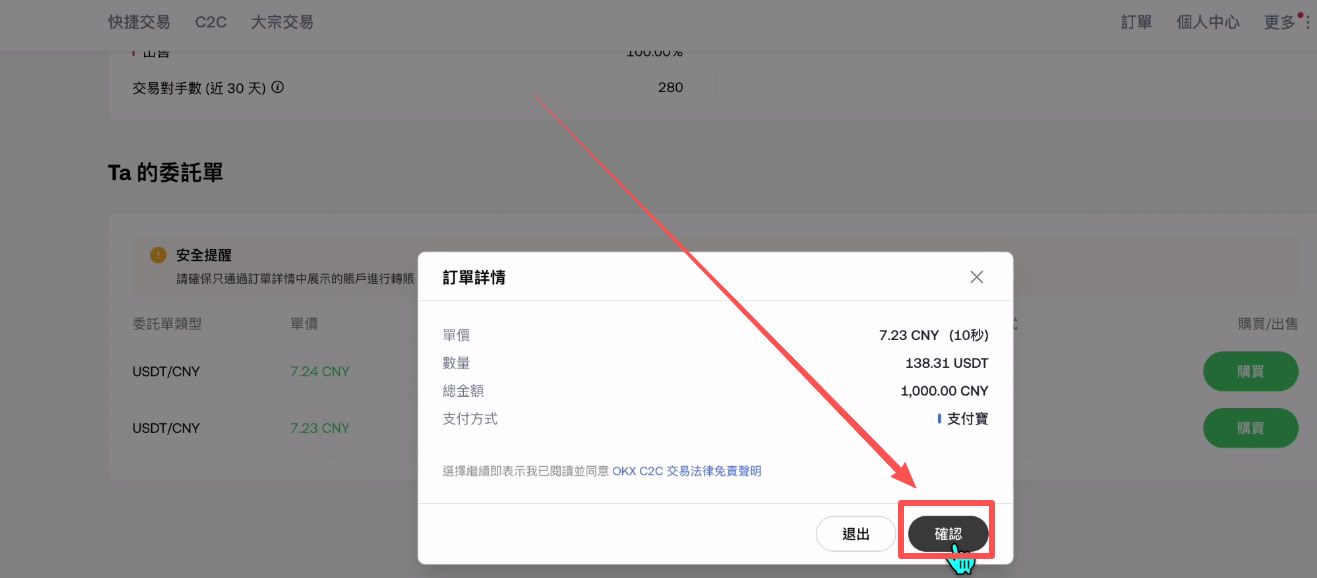Click 購買 on the 7.23 CNY listing
Image resolution: width=1317 pixels, height=578 pixels.
pyautogui.click(x=1250, y=428)
